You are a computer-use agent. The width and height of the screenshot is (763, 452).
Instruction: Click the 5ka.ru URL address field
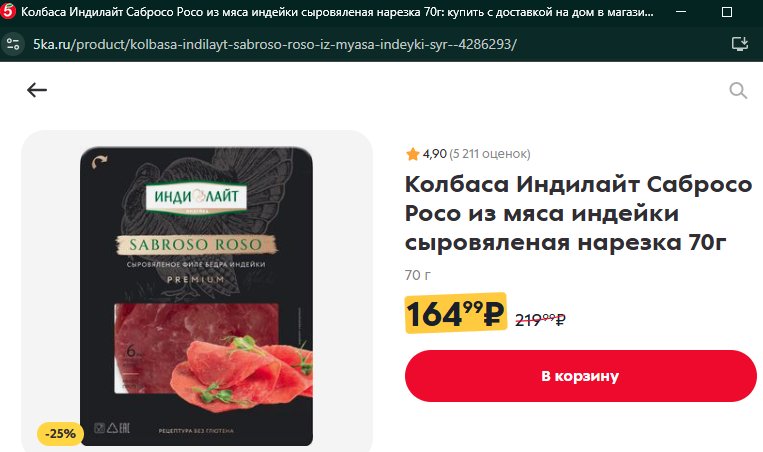pos(275,44)
